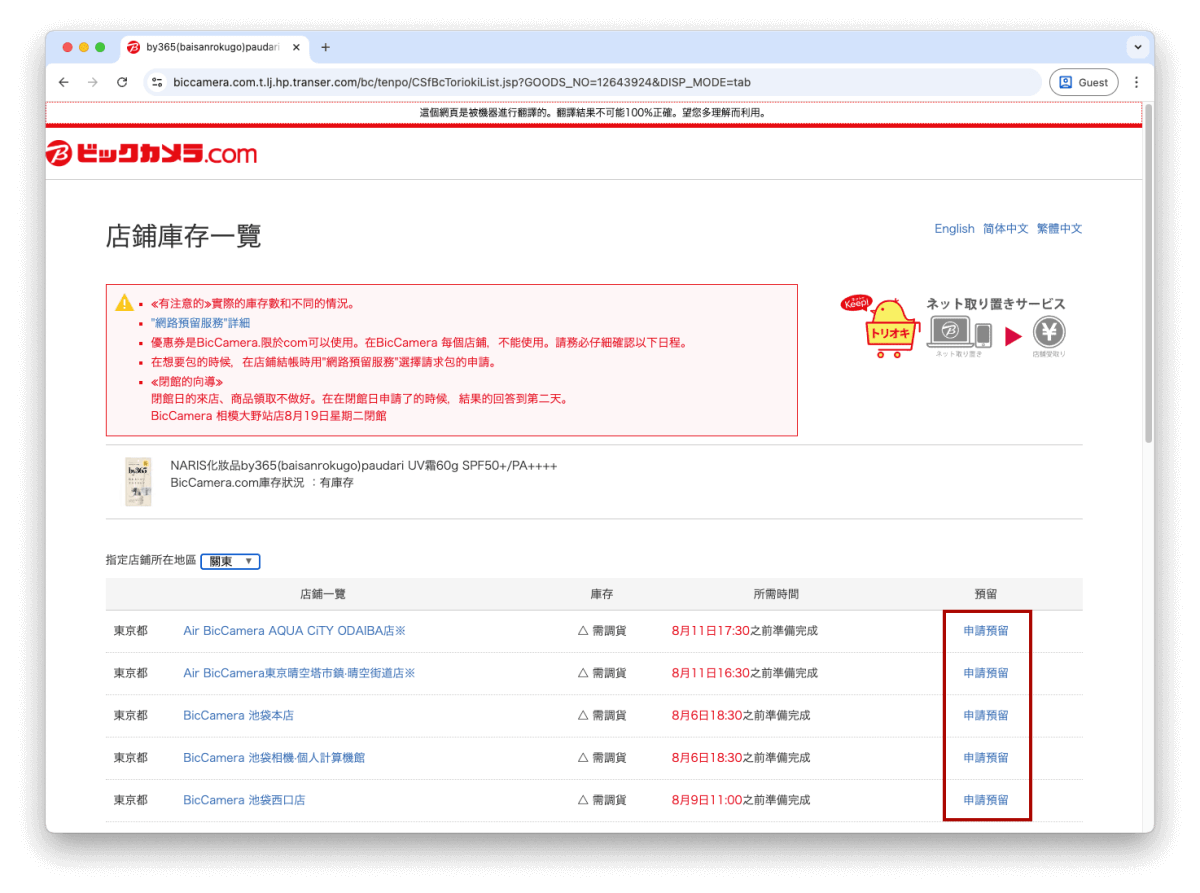Image resolution: width=1200 pixels, height=893 pixels.
Task: Click the 8月11日16:30 ready time
Action: [711, 673]
